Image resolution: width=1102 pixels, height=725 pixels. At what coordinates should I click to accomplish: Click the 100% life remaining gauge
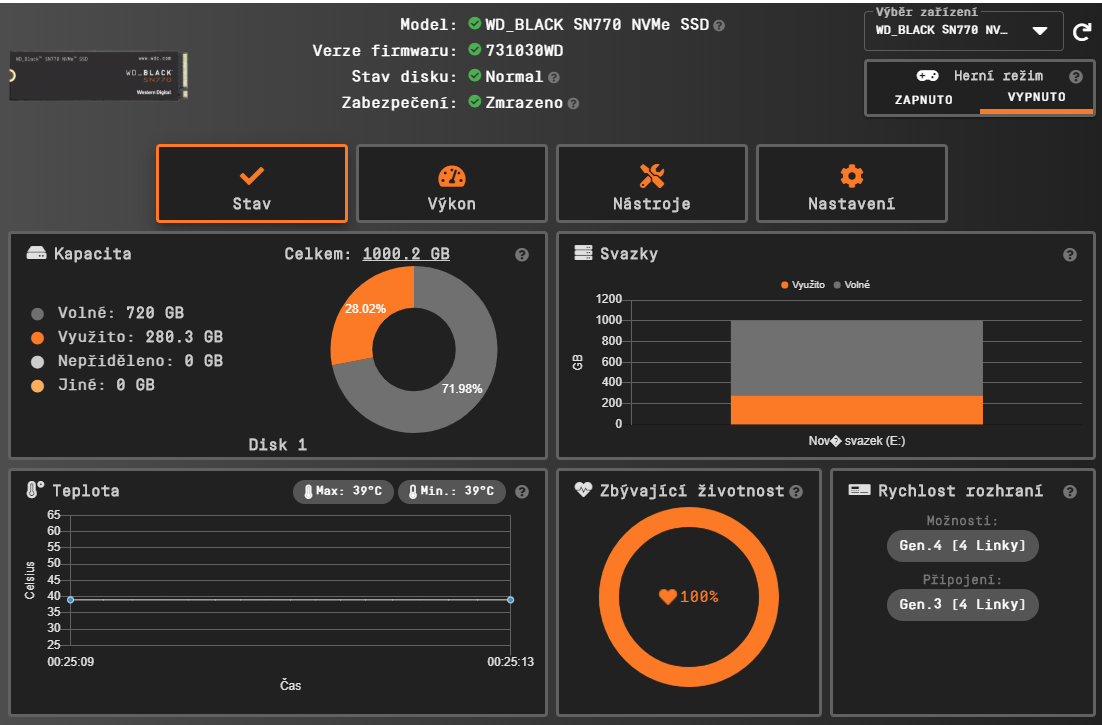click(689, 597)
